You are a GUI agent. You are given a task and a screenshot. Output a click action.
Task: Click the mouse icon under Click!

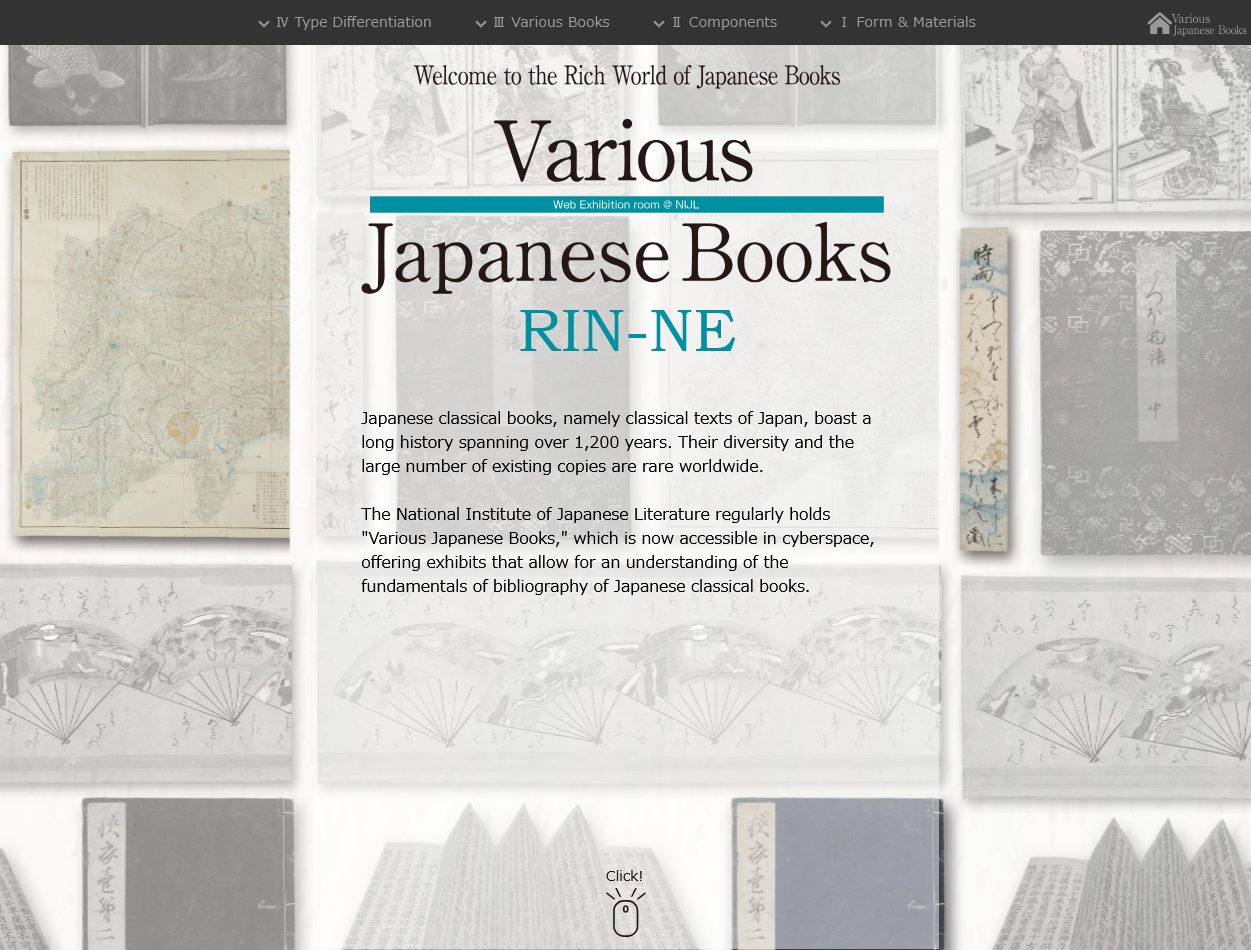(x=625, y=915)
